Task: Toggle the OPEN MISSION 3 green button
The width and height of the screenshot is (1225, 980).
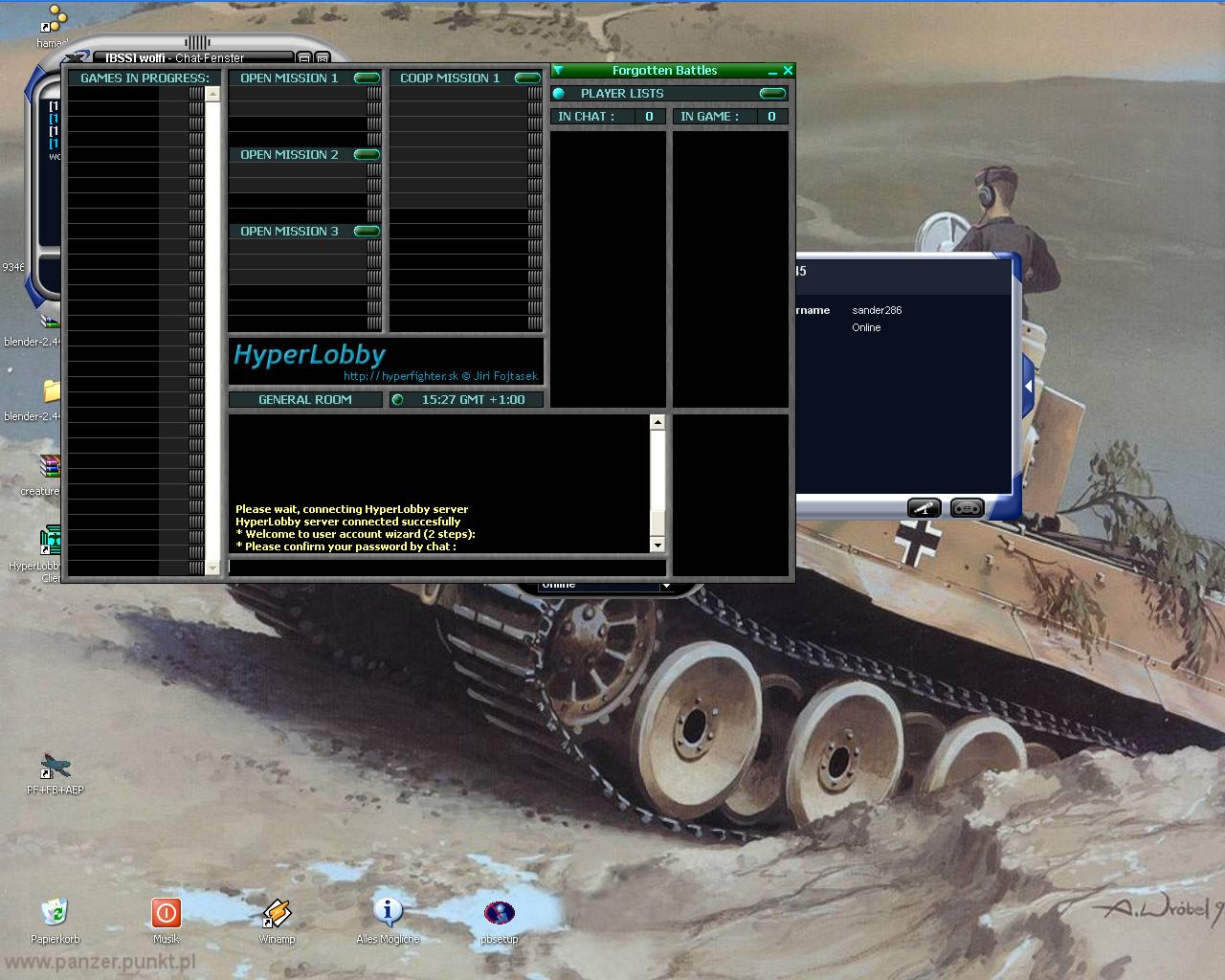Action: (x=367, y=231)
